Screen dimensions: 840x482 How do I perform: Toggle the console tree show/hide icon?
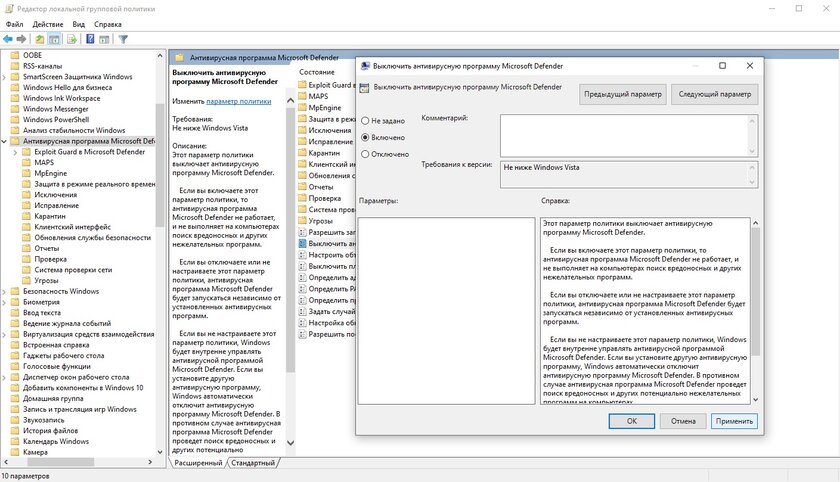[x=54, y=39]
